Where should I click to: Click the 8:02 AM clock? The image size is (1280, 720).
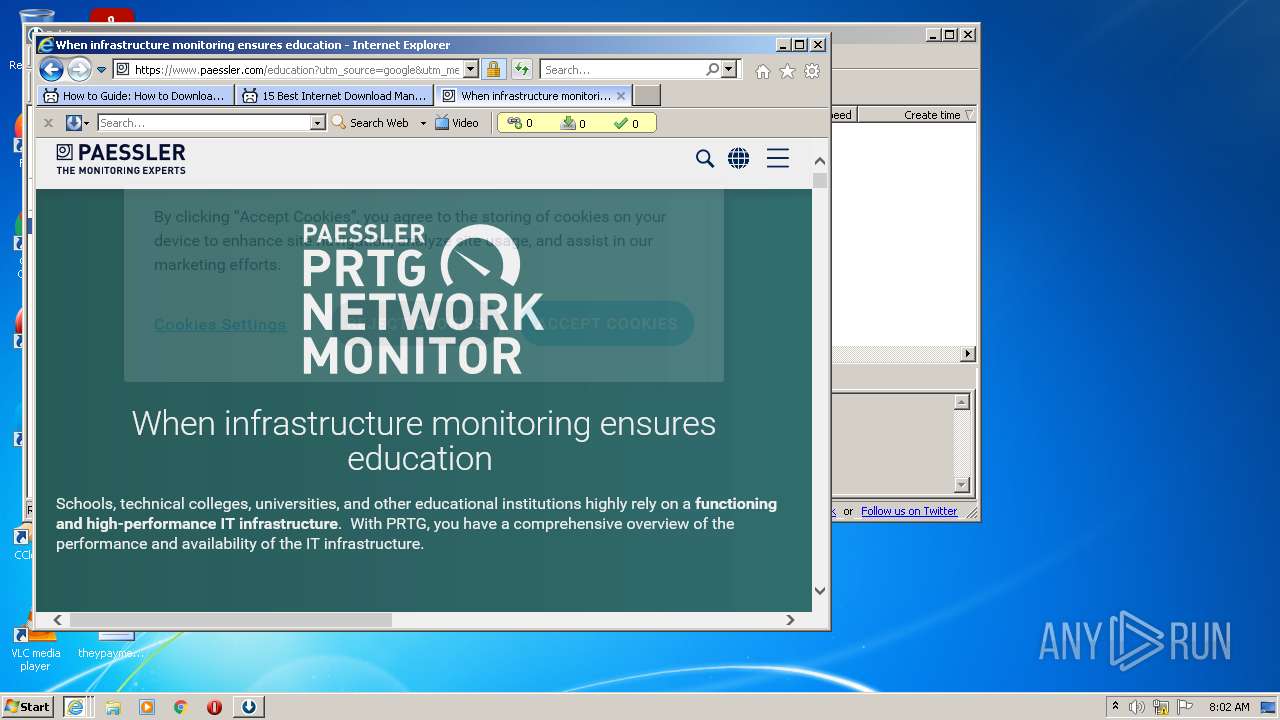coord(1229,707)
